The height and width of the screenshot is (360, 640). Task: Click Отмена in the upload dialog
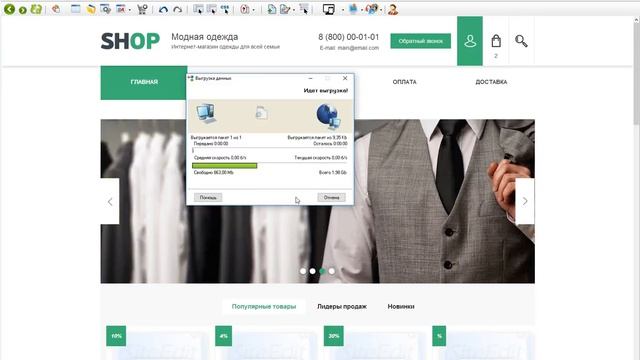[x=331, y=198]
